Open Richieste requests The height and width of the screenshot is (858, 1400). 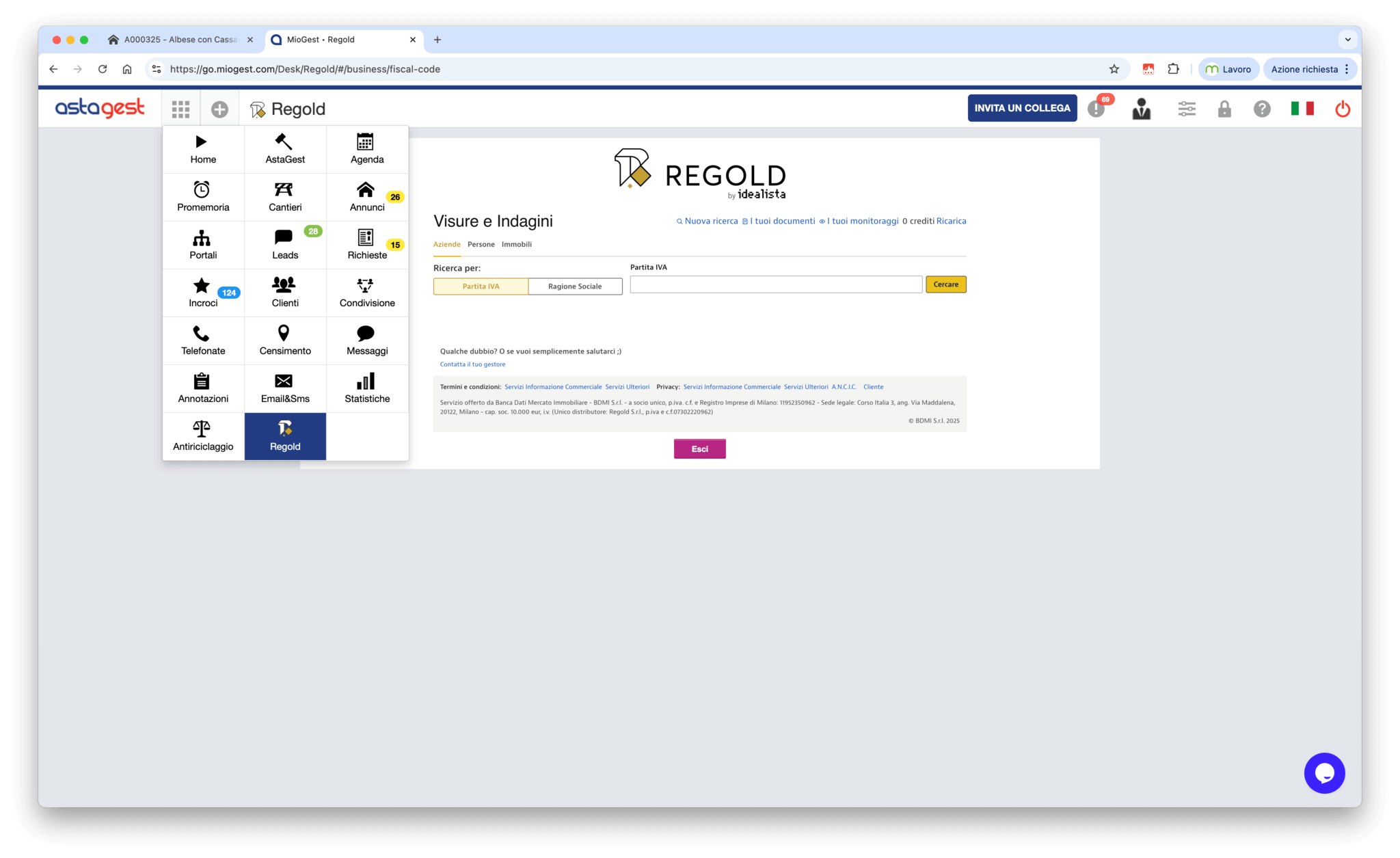click(x=367, y=245)
